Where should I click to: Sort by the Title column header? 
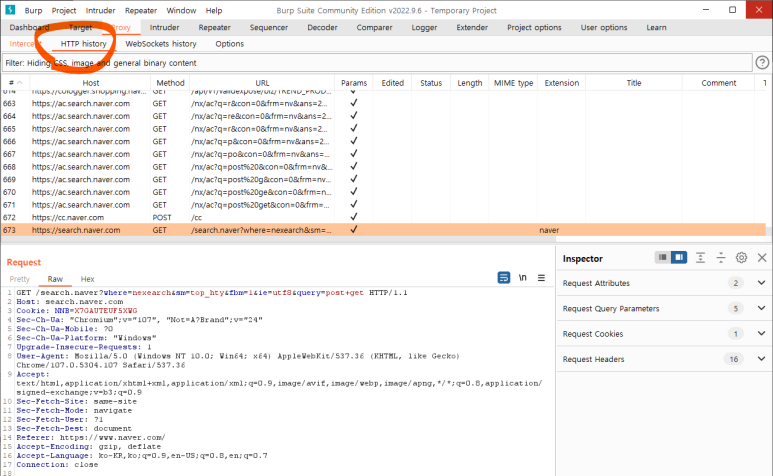[634, 83]
